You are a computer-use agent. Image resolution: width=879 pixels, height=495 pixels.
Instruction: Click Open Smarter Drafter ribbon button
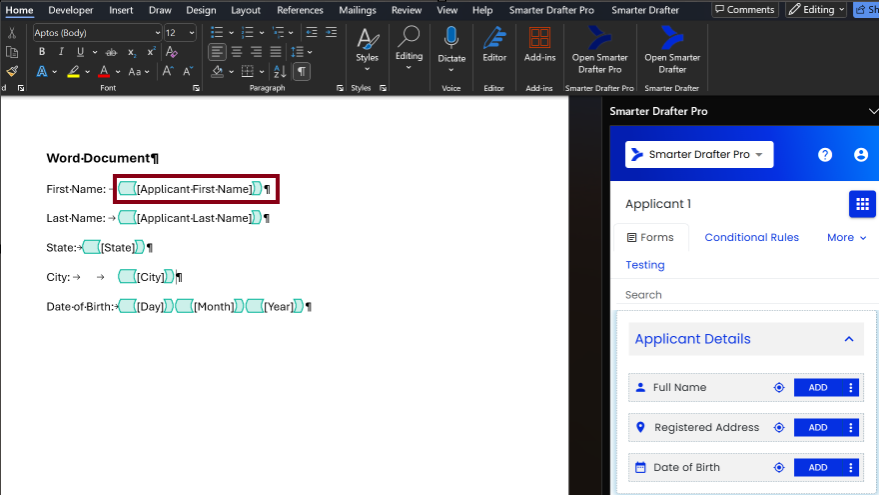pos(672,50)
